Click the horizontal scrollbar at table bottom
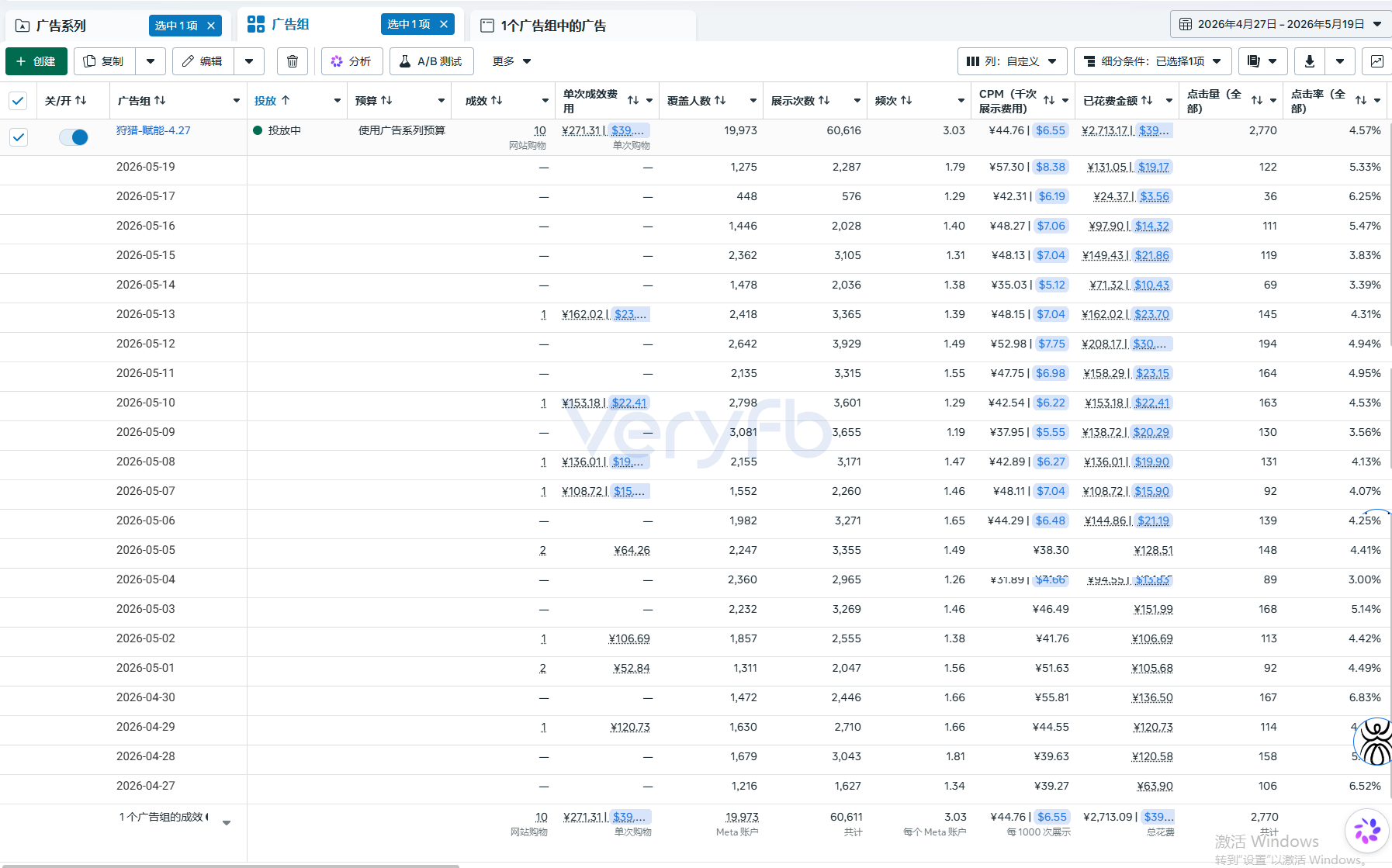1392x868 pixels. tap(230, 865)
